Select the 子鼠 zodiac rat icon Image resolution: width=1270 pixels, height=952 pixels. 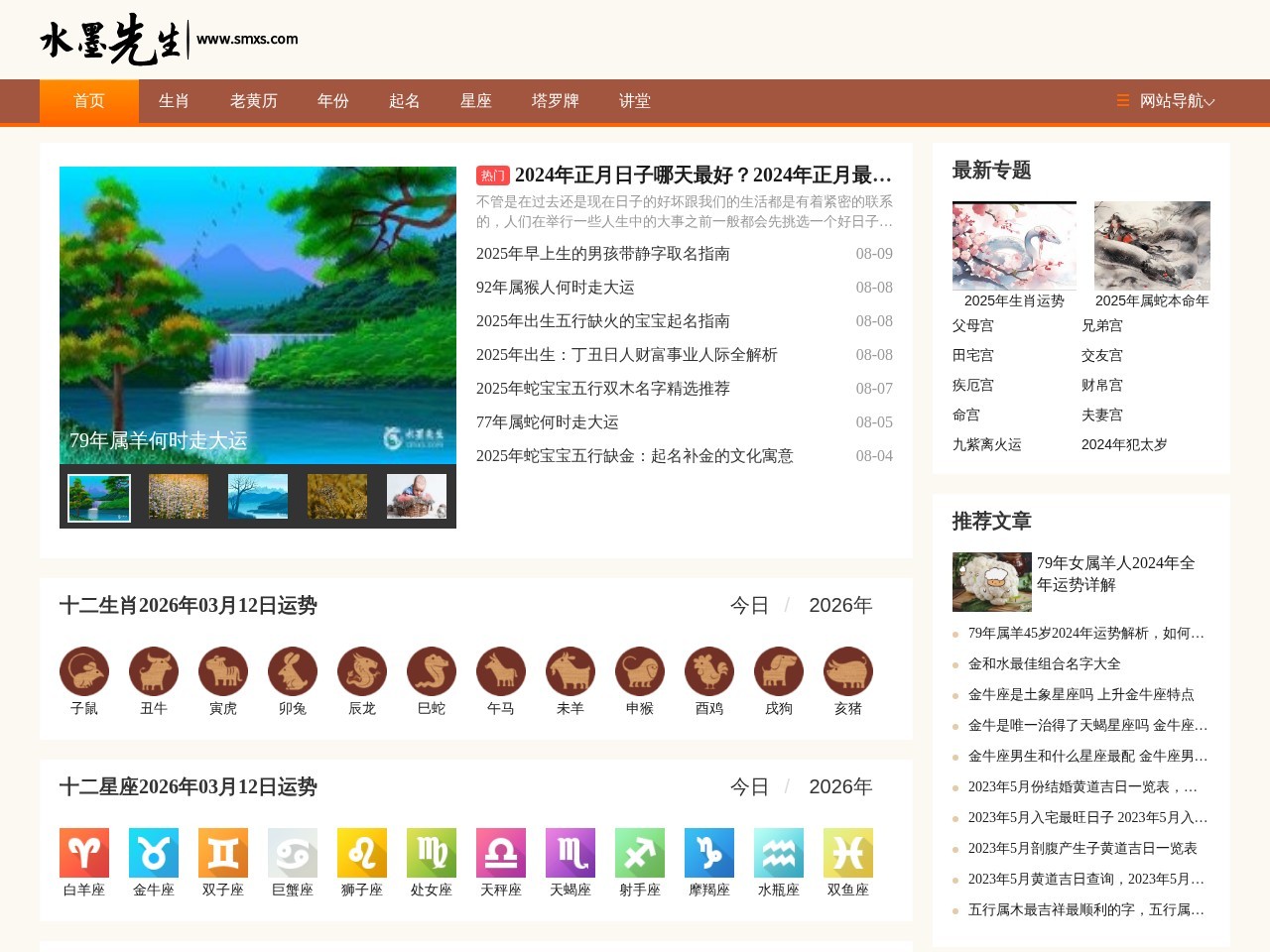click(83, 672)
